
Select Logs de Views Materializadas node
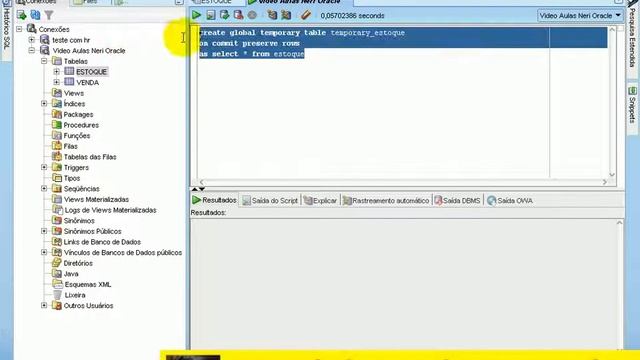click(x=110, y=210)
